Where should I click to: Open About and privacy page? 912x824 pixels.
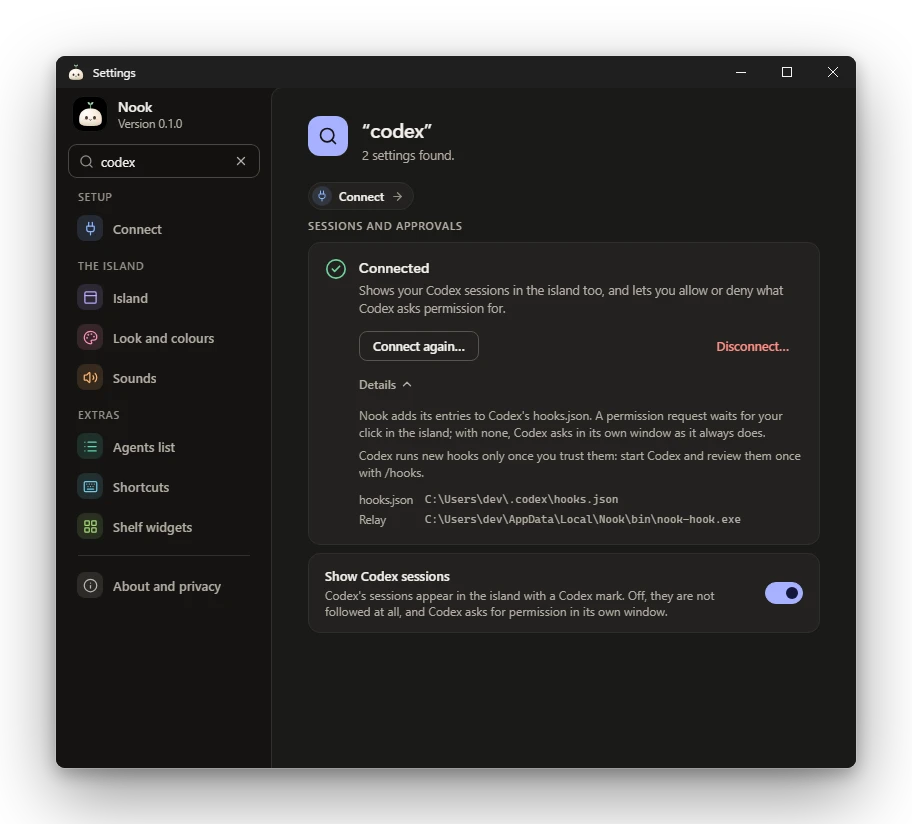[x=167, y=586]
